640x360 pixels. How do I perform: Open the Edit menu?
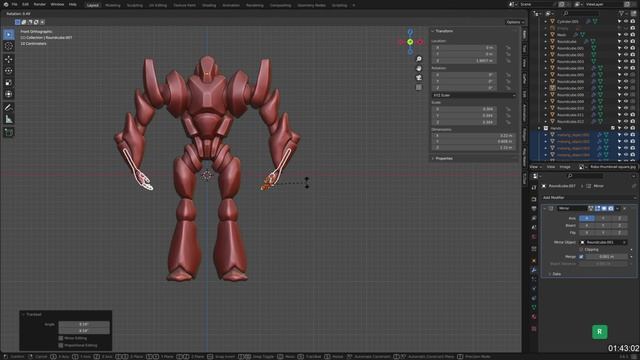point(25,4)
